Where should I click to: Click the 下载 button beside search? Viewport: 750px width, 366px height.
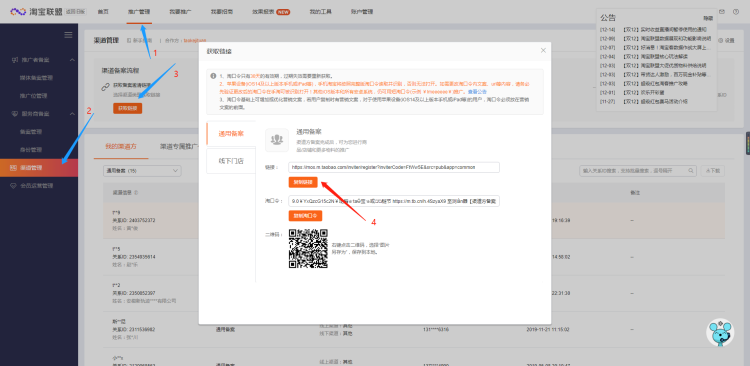pos(713,170)
